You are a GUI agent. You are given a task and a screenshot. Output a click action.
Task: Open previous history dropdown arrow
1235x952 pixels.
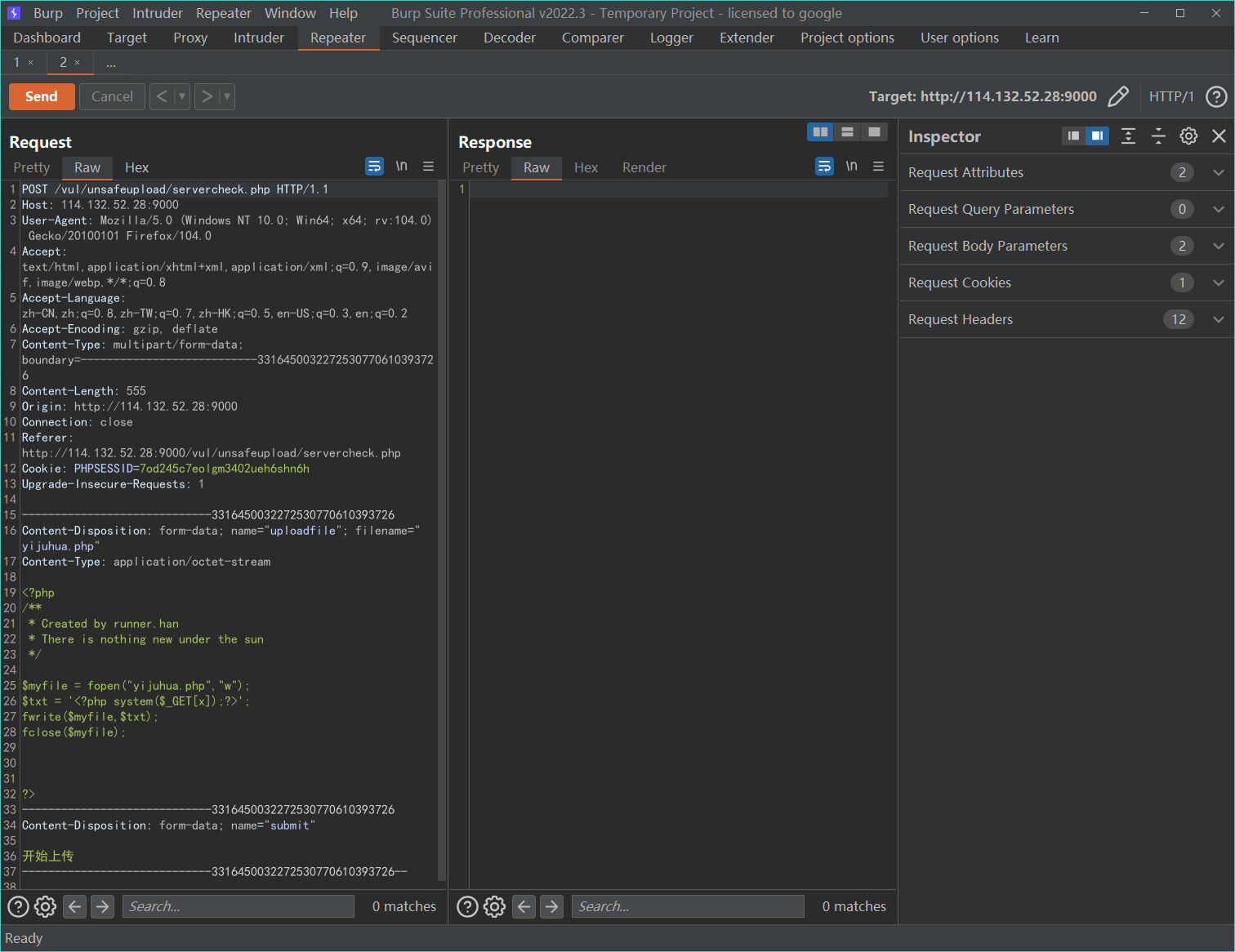182,96
